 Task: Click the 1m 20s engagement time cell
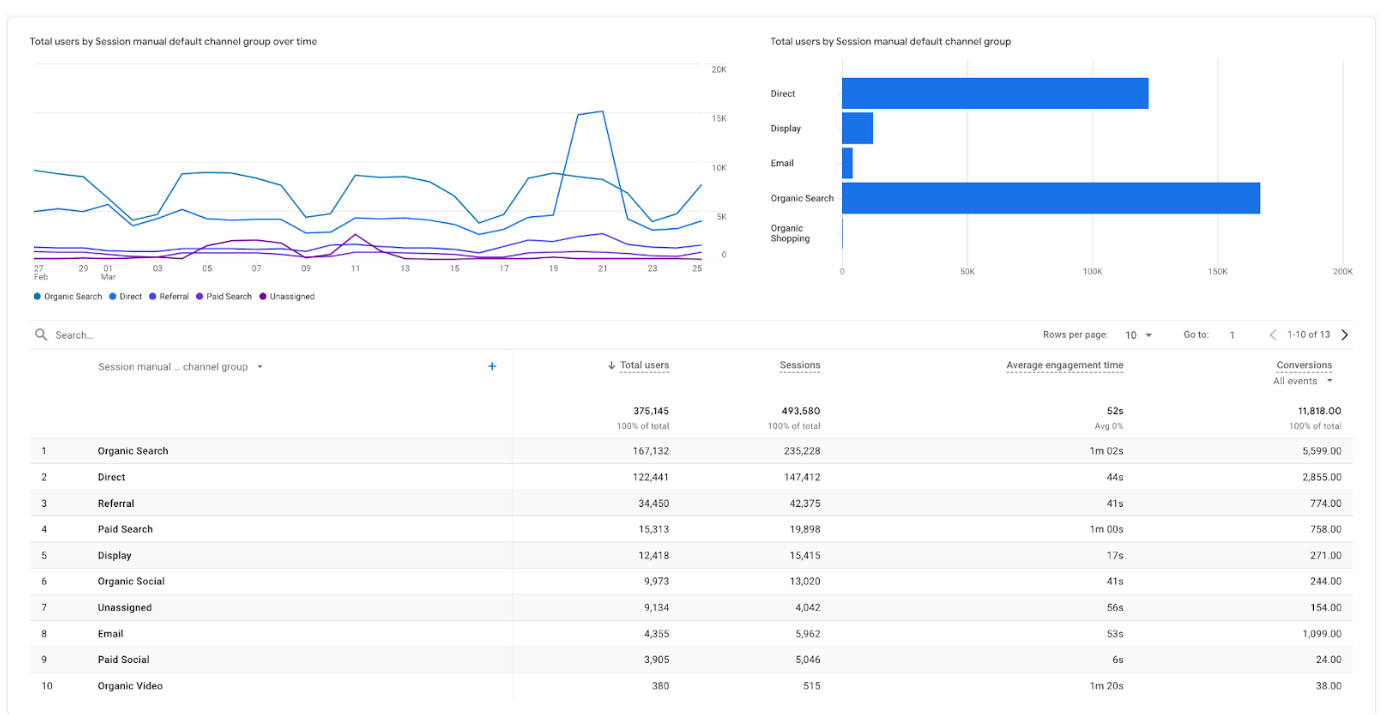pos(1107,686)
